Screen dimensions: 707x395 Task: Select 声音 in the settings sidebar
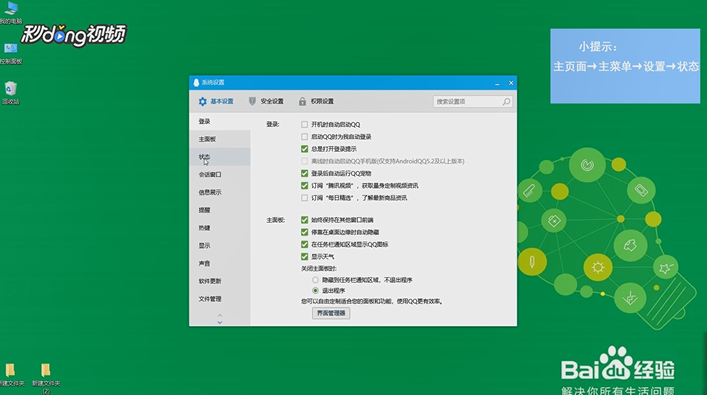(x=220, y=263)
